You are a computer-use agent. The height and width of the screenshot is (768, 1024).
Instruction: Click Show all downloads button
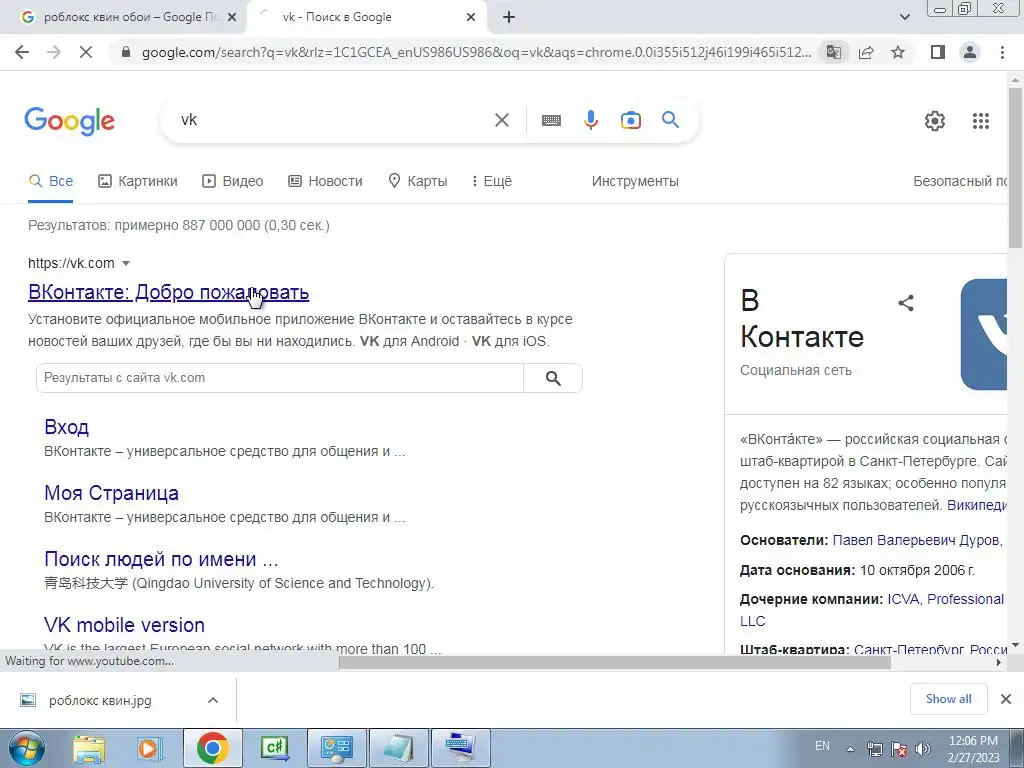tap(948, 699)
